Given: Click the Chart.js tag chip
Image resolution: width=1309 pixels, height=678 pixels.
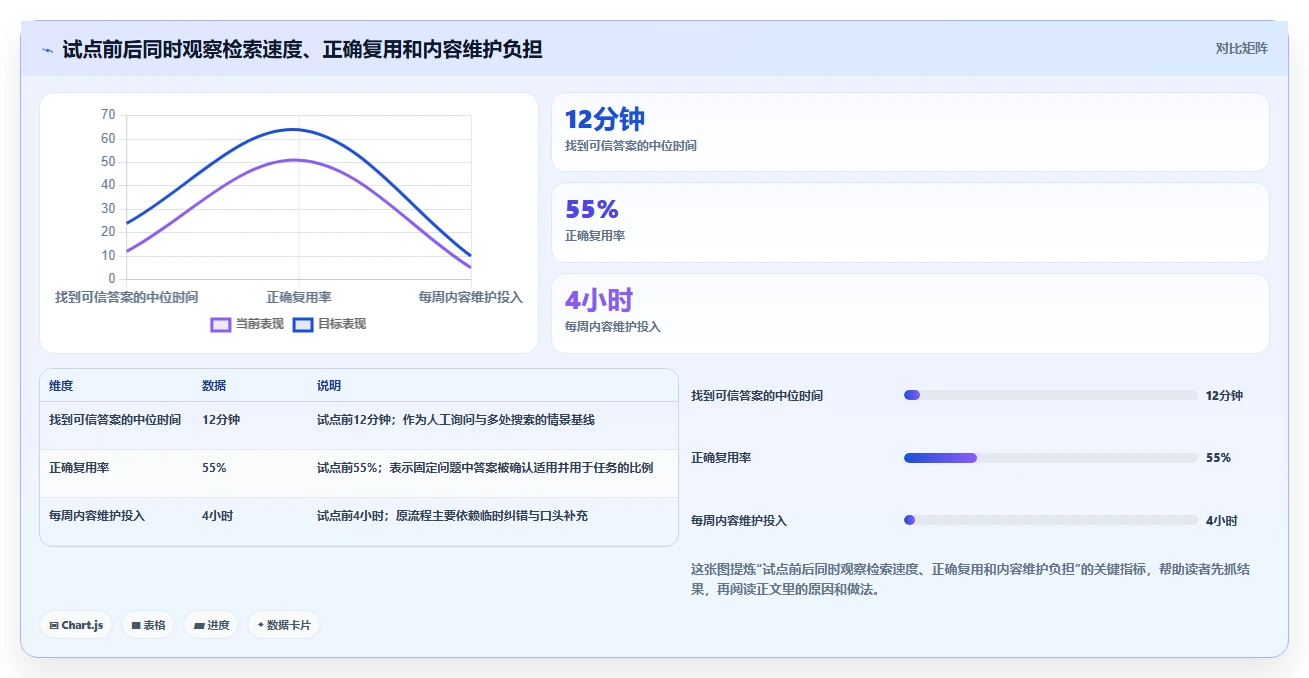Looking at the screenshot, I should (77, 625).
